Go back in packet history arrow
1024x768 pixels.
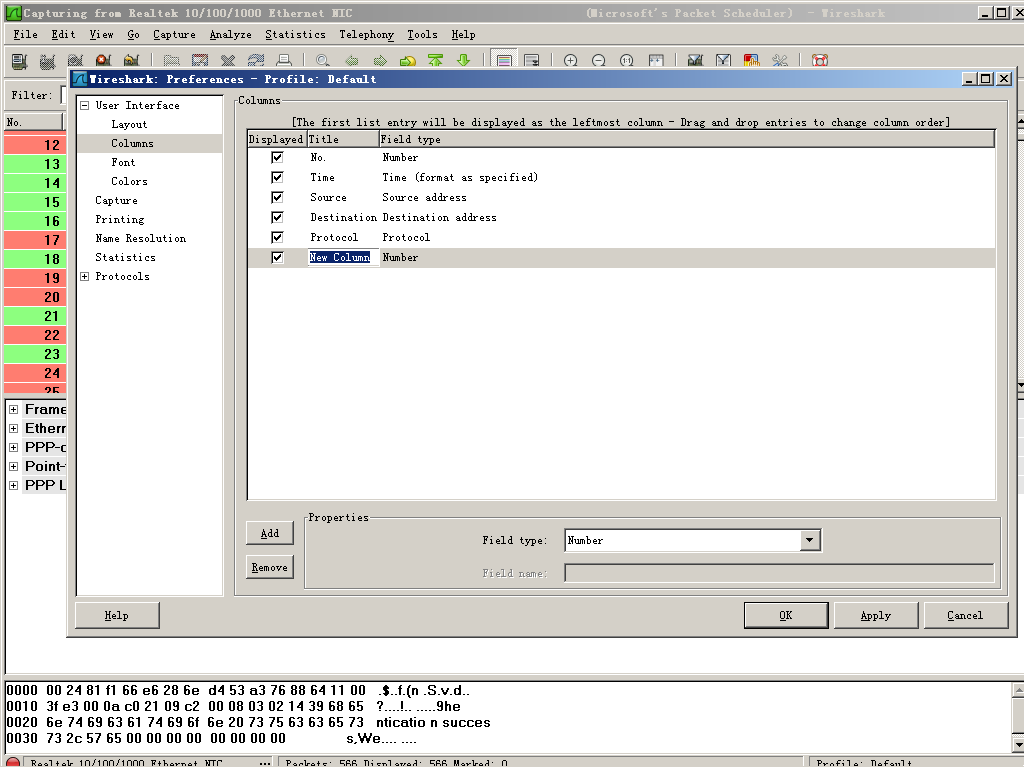pyautogui.click(x=351, y=61)
